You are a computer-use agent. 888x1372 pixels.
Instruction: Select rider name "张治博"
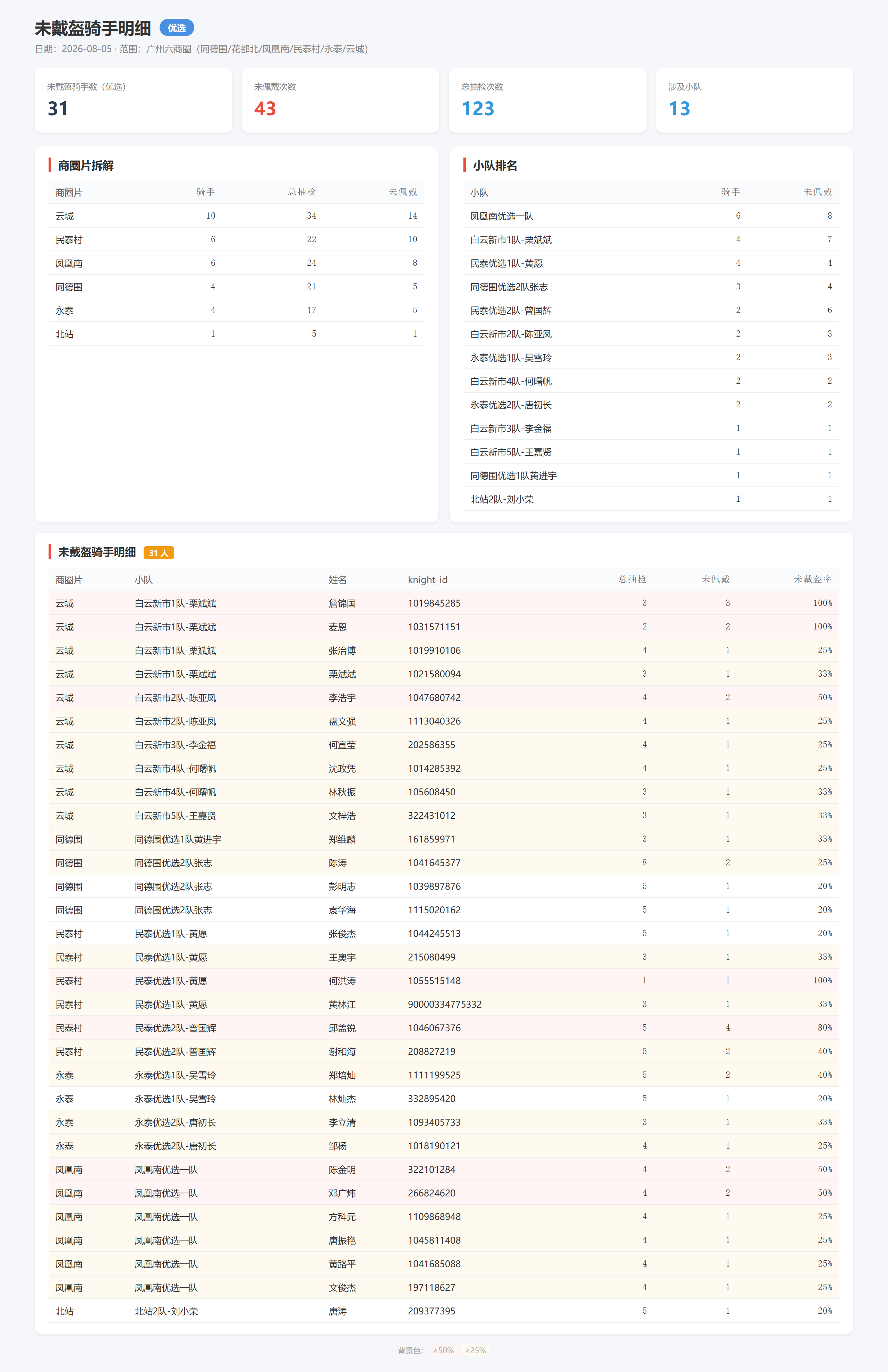(x=342, y=651)
